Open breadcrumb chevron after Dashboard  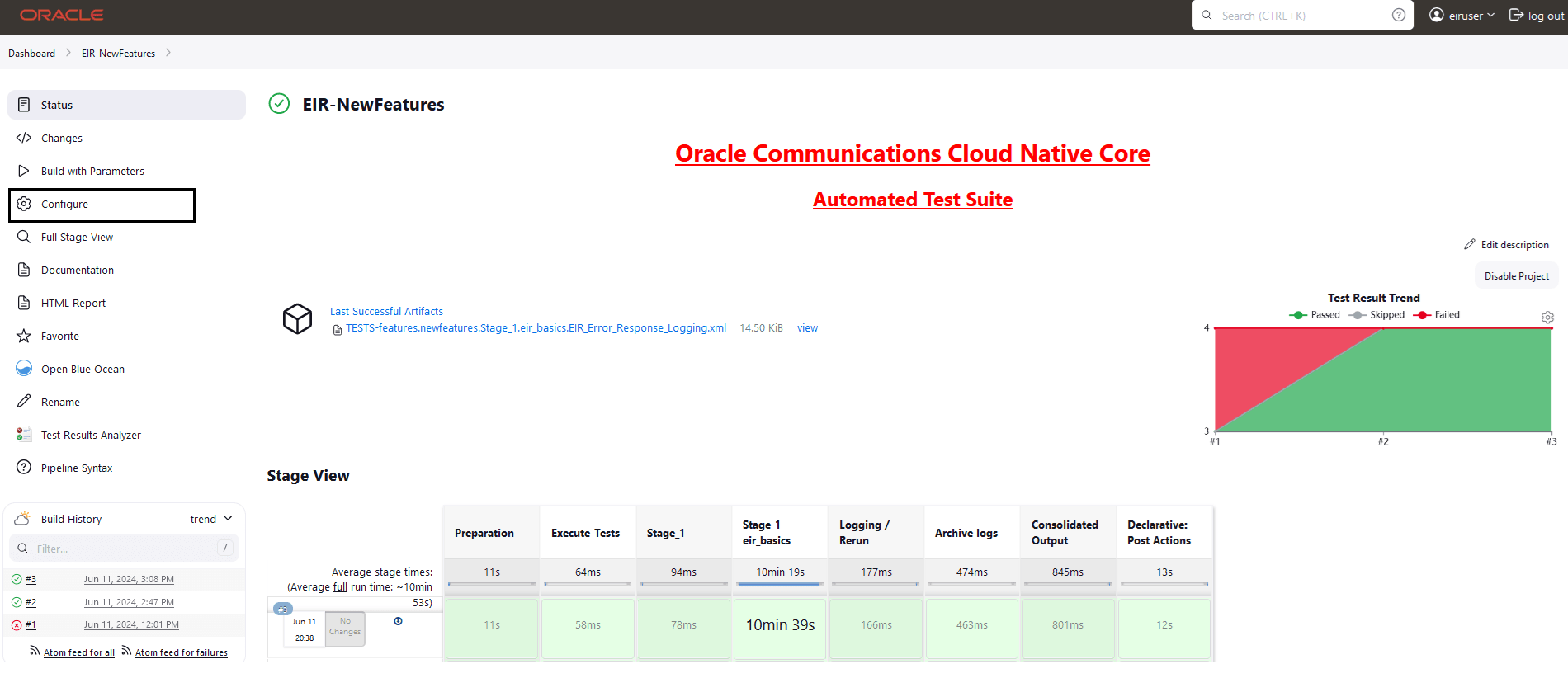coord(68,53)
